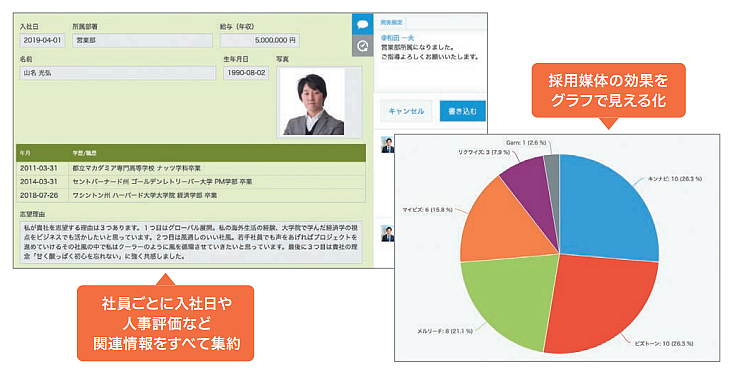The image size is (732, 376).
Task: Click the chart label マイビズ: 6 (15.8 %)
Action: tap(427, 210)
